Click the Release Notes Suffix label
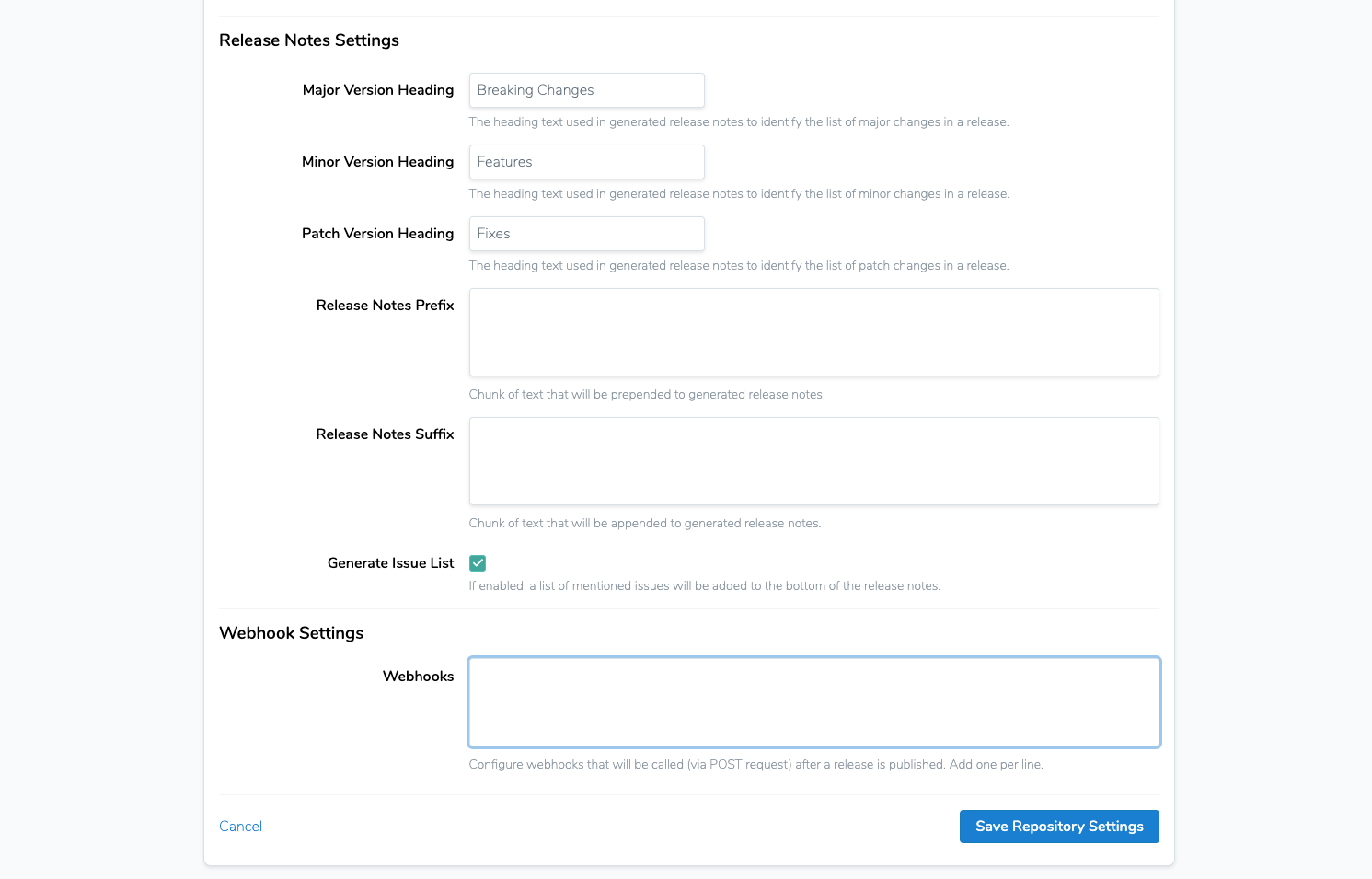The image size is (1372, 879). (385, 434)
